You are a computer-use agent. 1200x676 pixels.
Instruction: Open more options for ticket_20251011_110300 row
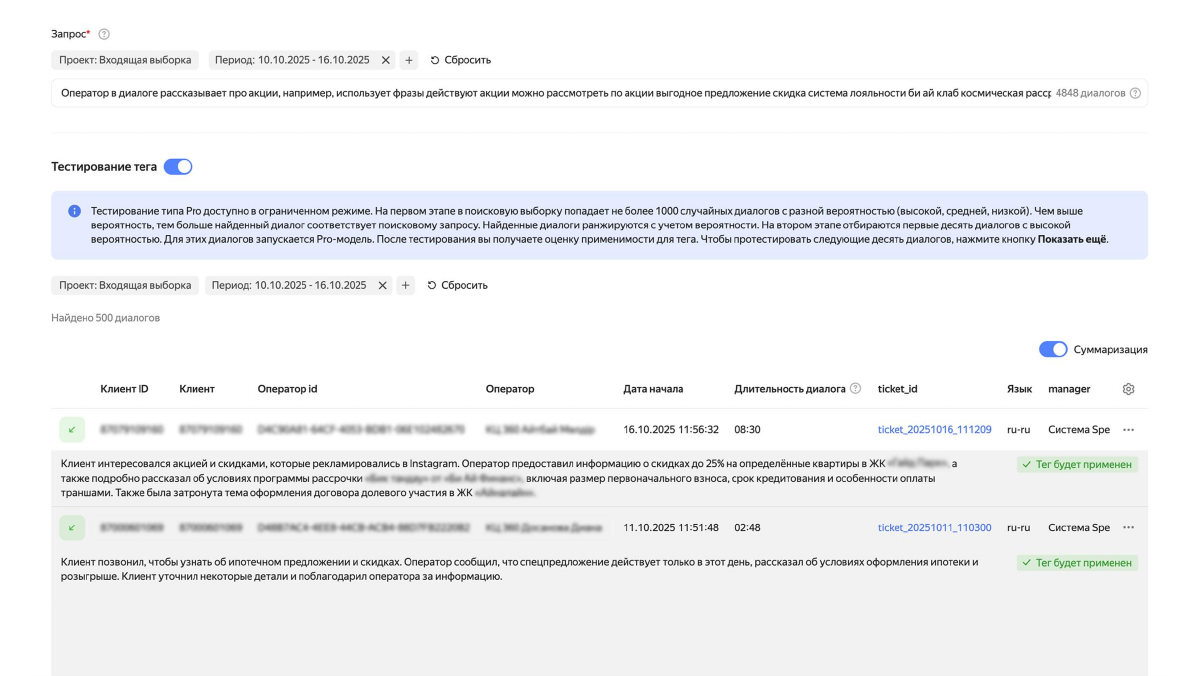tap(1129, 528)
